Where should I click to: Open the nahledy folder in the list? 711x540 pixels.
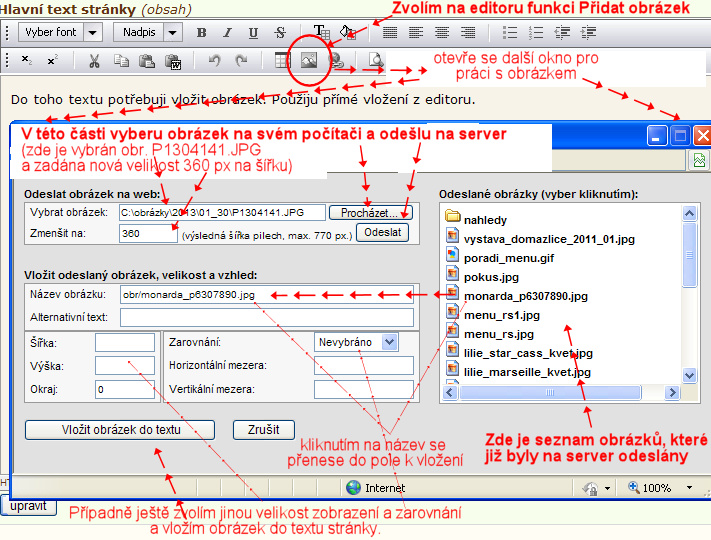click(484, 219)
